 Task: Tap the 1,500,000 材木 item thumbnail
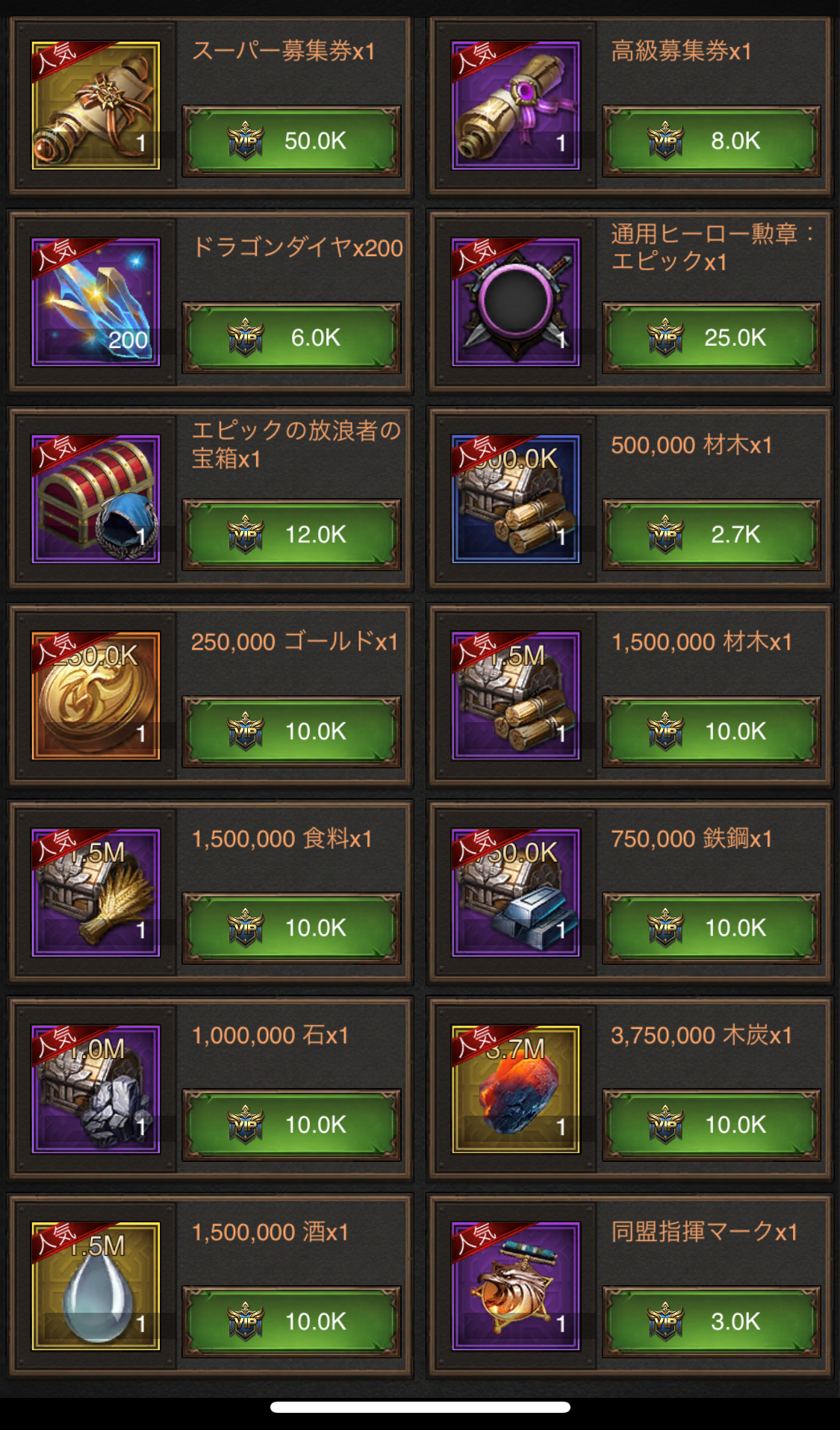coord(515,696)
